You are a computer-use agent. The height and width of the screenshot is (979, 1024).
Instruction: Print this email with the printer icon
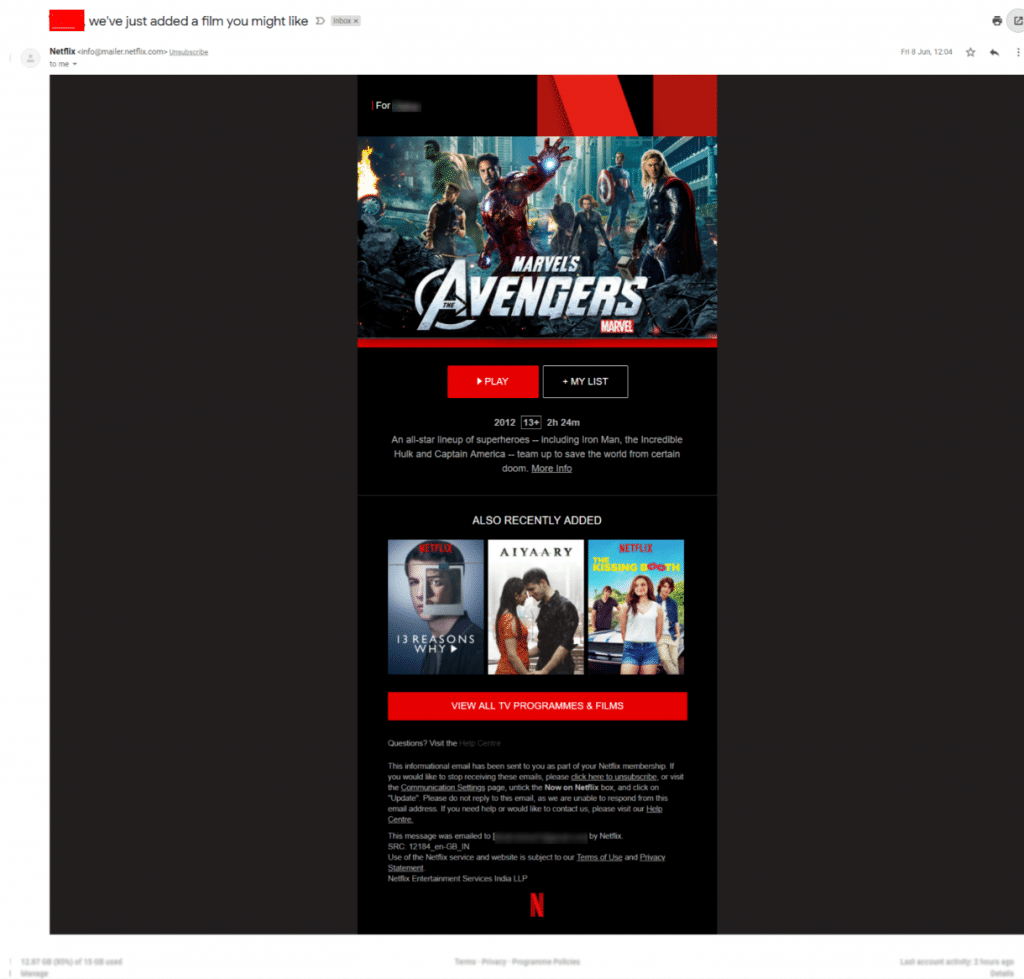(997, 21)
